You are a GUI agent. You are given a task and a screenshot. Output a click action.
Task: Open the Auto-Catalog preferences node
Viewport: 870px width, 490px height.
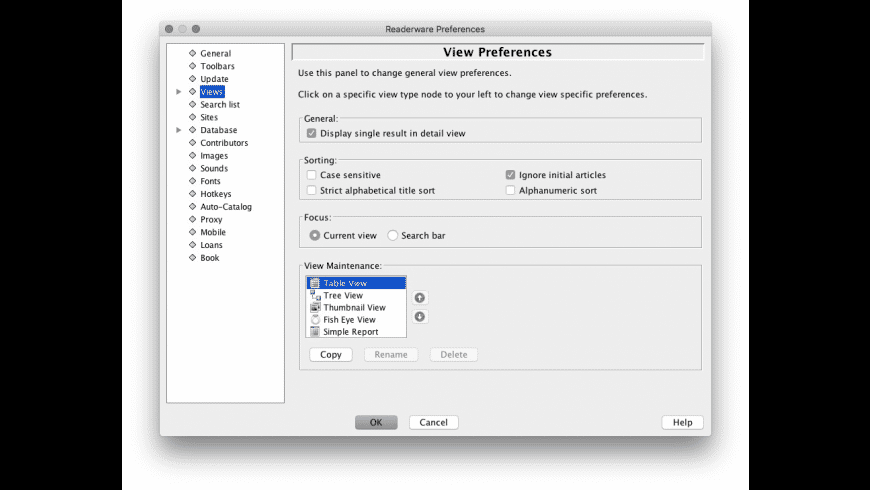[226, 206]
